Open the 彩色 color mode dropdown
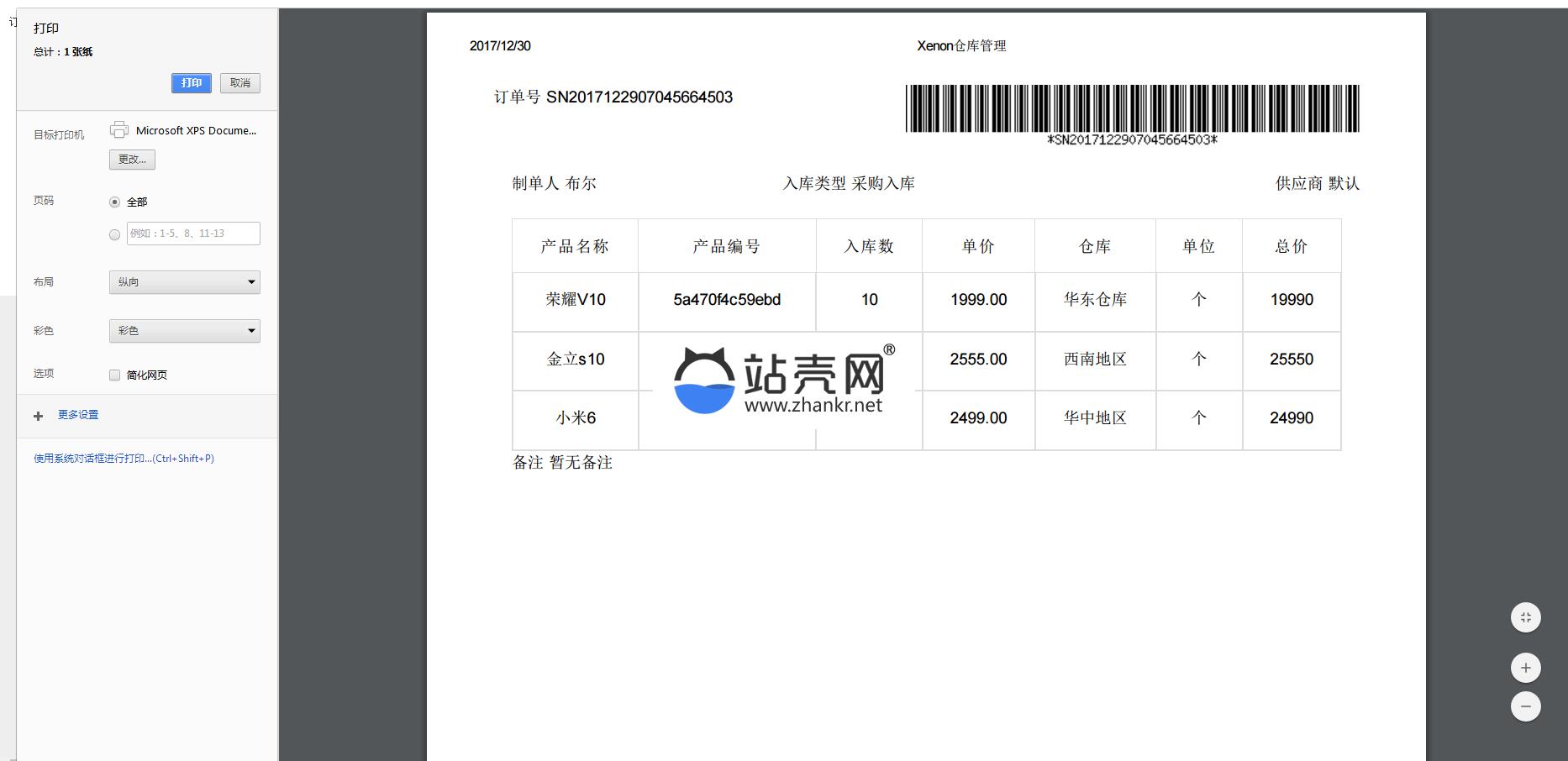This screenshot has height=761, width=1568. 184,331
